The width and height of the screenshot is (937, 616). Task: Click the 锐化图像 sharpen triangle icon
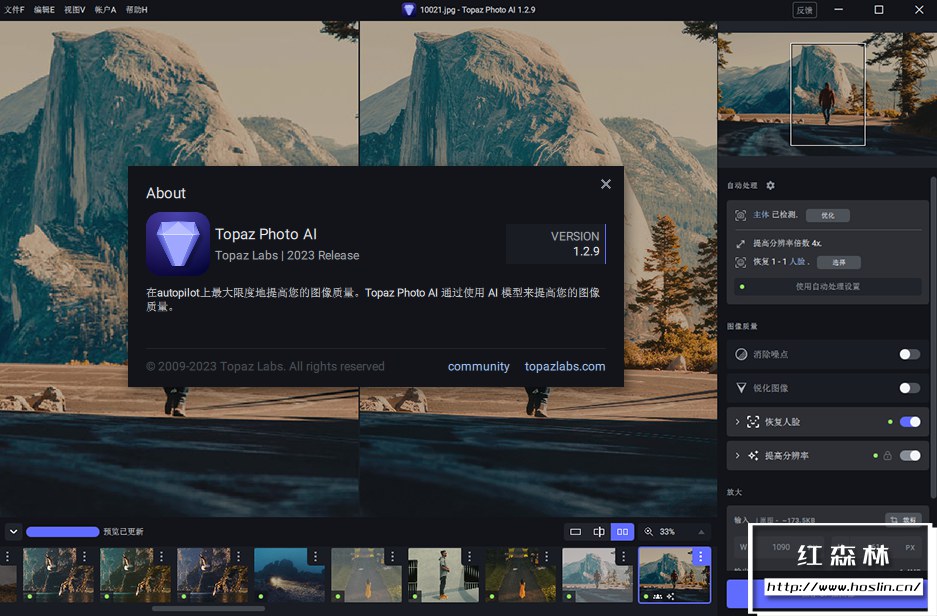(x=741, y=388)
